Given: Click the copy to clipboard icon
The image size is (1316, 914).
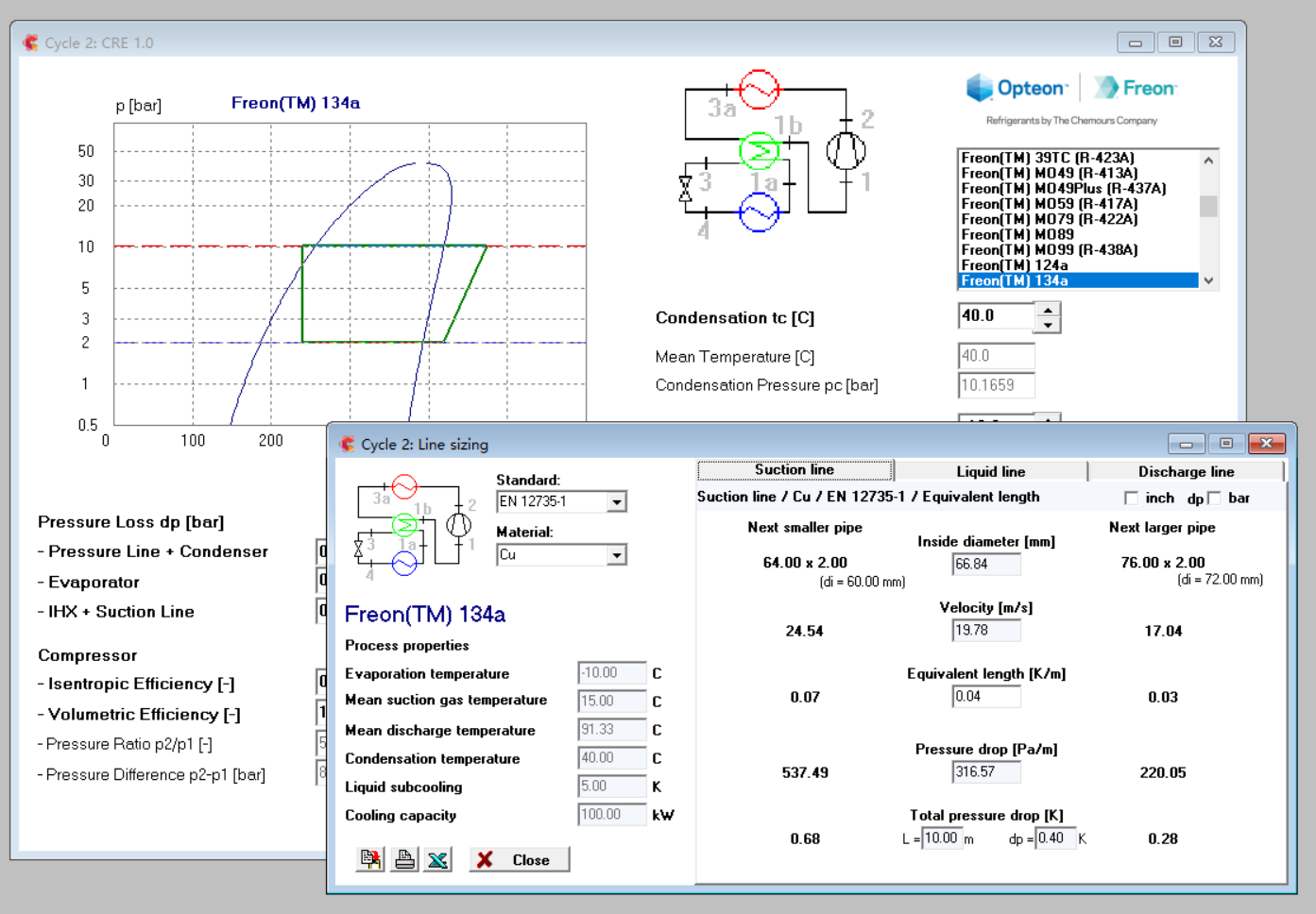Looking at the screenshot, I should (370, 859).
